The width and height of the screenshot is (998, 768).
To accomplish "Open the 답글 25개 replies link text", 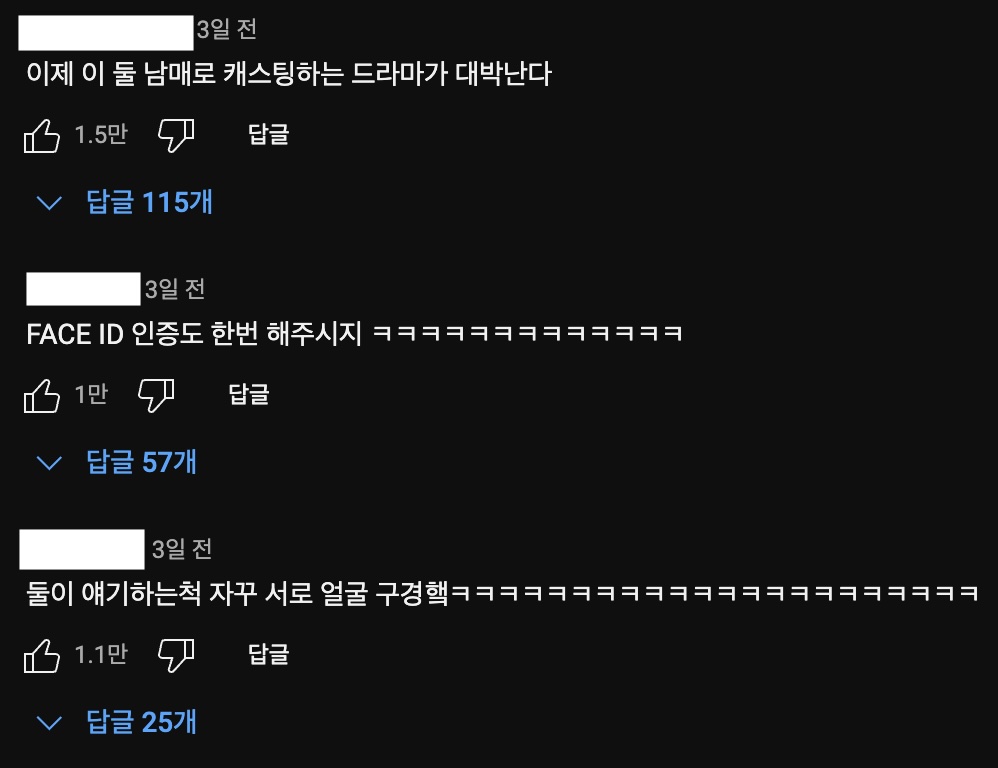I will click(141, 722).
